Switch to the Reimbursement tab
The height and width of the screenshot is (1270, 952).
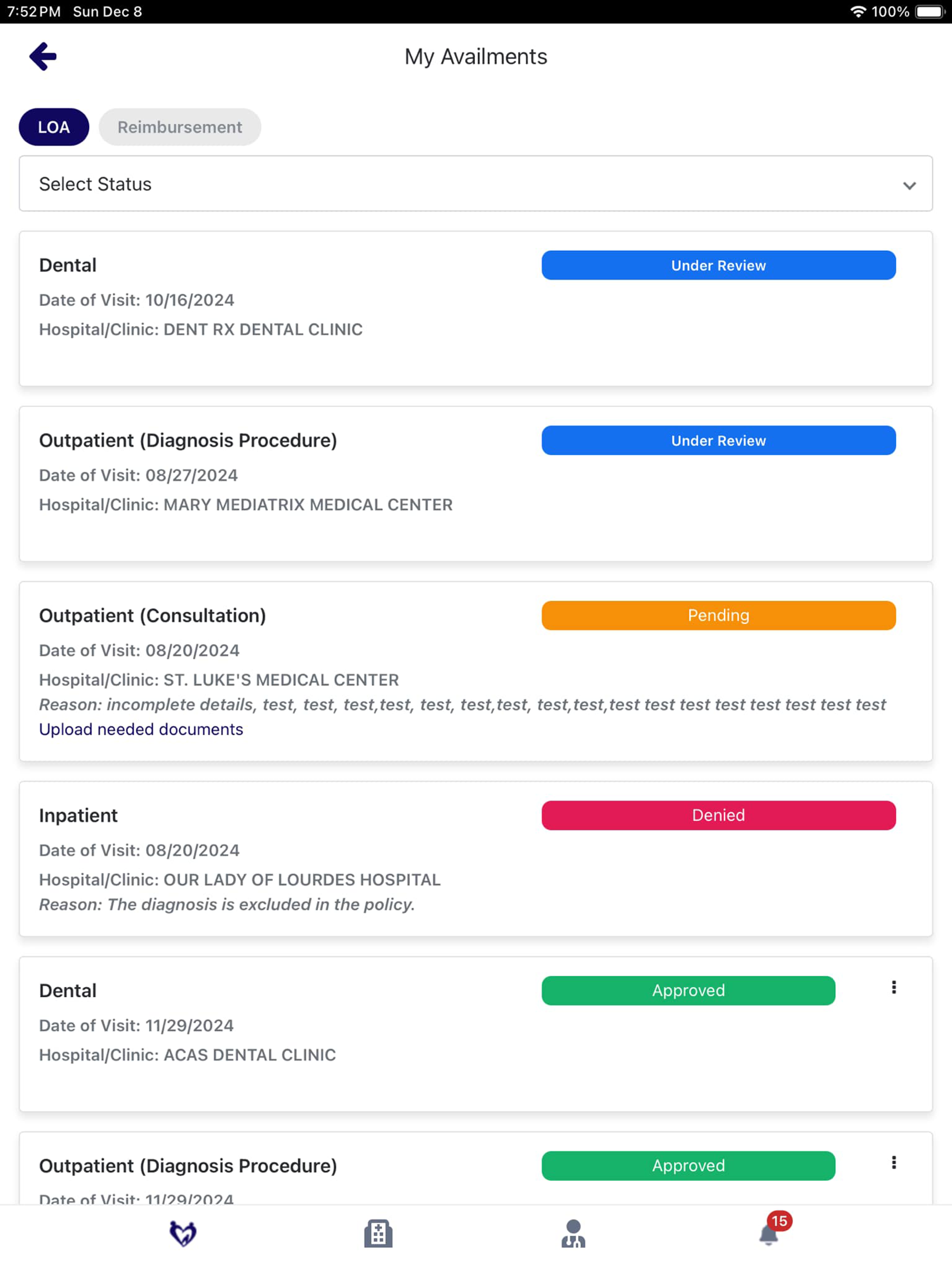point(179,127)
